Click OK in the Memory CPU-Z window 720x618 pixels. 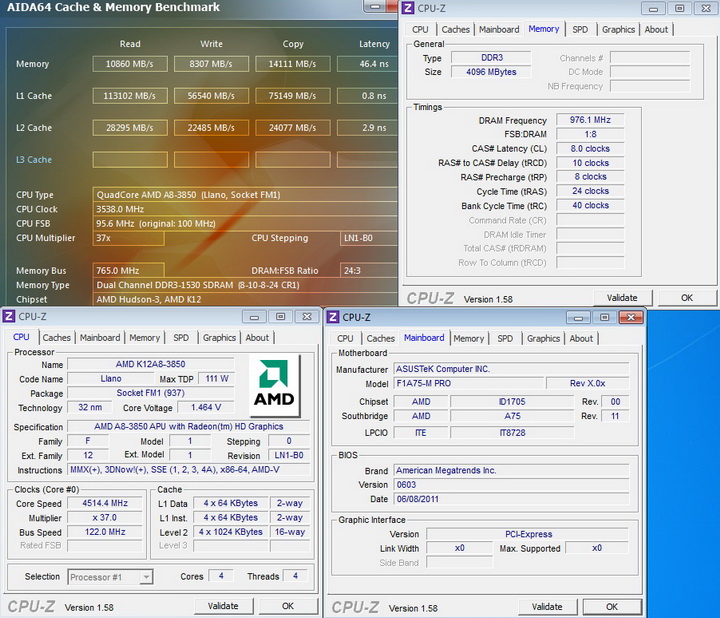[686, 298]
